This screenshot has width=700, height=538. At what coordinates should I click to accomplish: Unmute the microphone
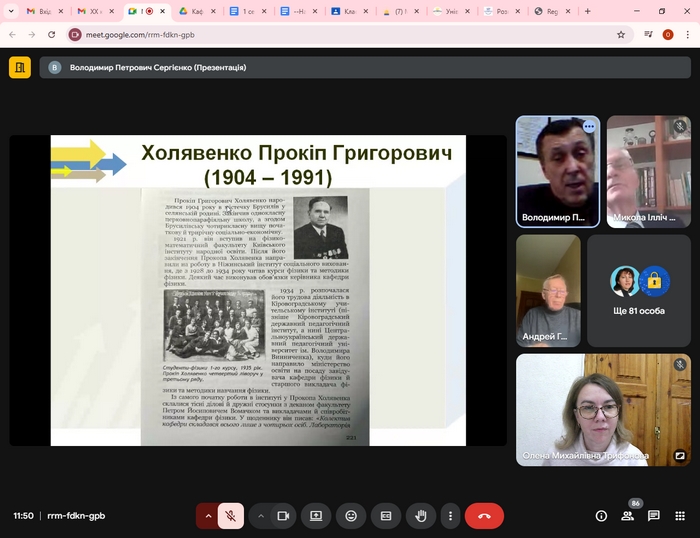click(x=231, y=516)
